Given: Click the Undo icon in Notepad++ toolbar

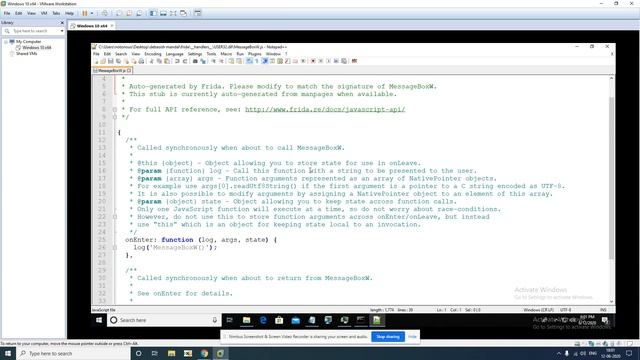Looking at the screenshot, I should click(x=176, y=61).
